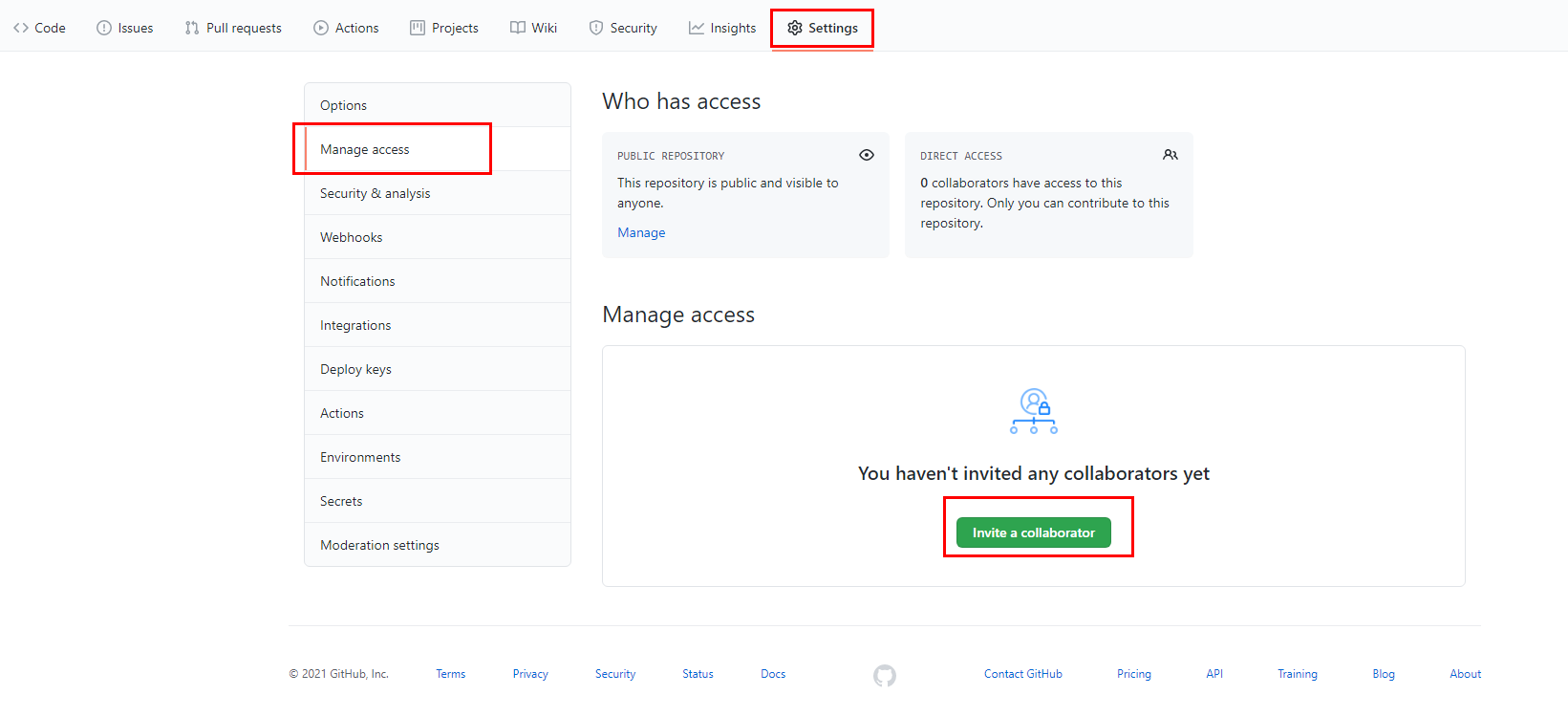Select Manage access in the sidebar
This screenshot has width=1568, height=717.
point(438,149)
